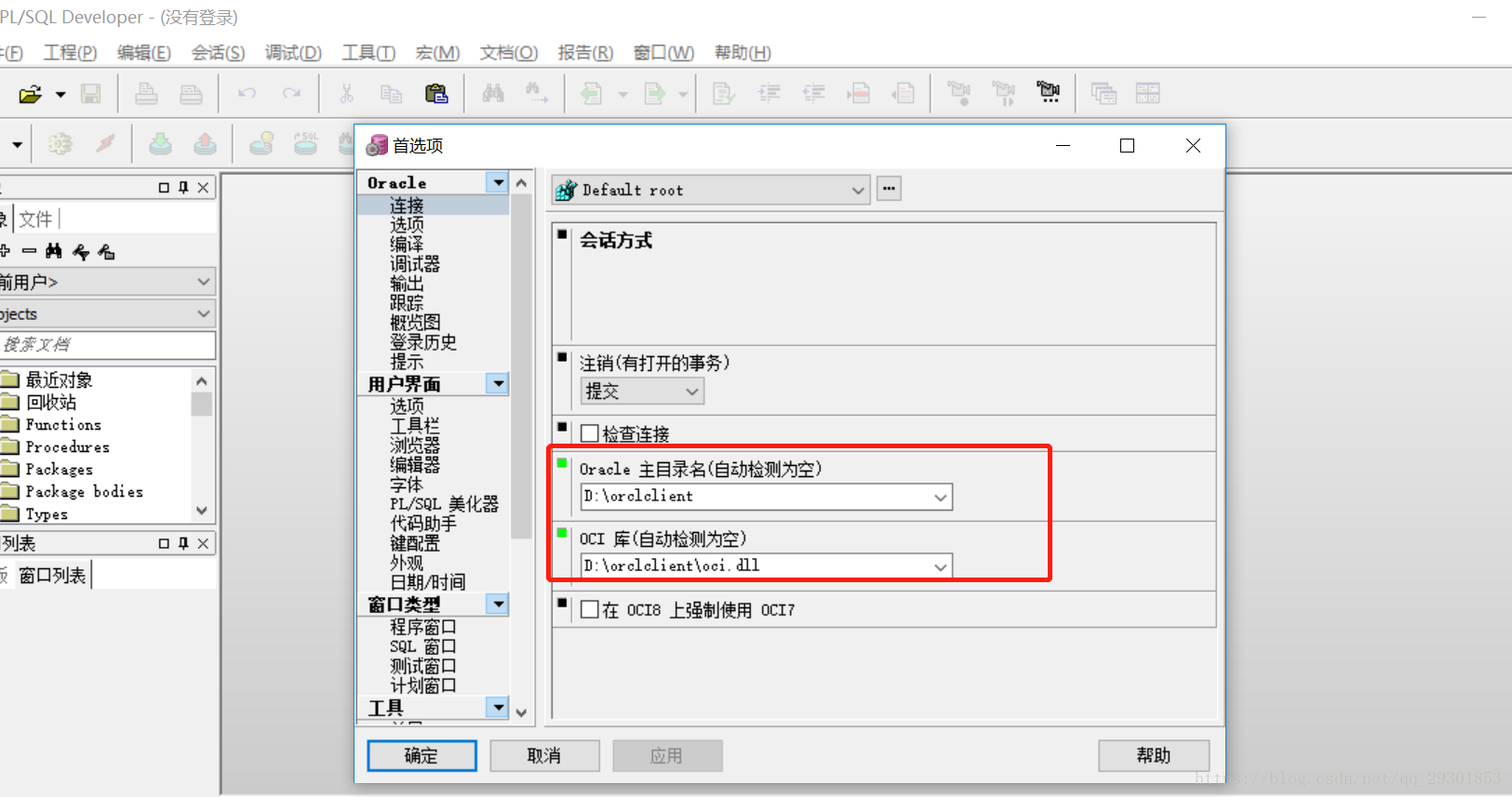Open the 最近对象 folder

coord(59,379)
